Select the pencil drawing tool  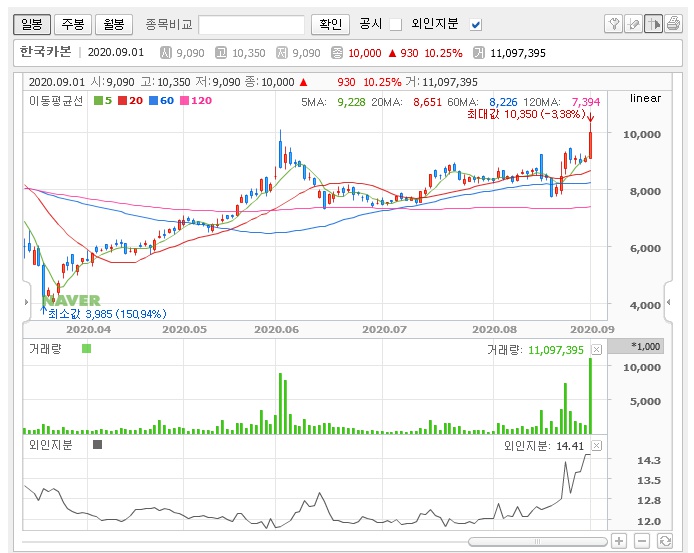coord(633,24)
